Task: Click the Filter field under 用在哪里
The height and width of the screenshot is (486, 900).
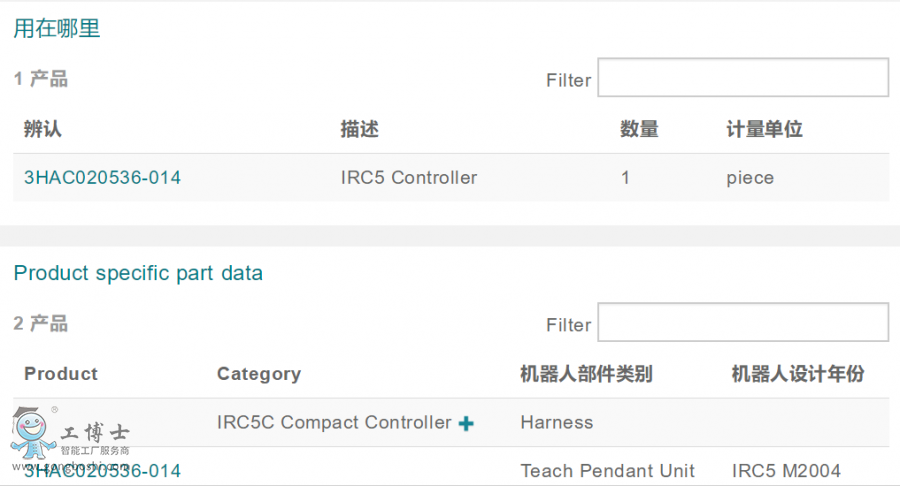Action: pyautogui.click(x=742, y=78)
